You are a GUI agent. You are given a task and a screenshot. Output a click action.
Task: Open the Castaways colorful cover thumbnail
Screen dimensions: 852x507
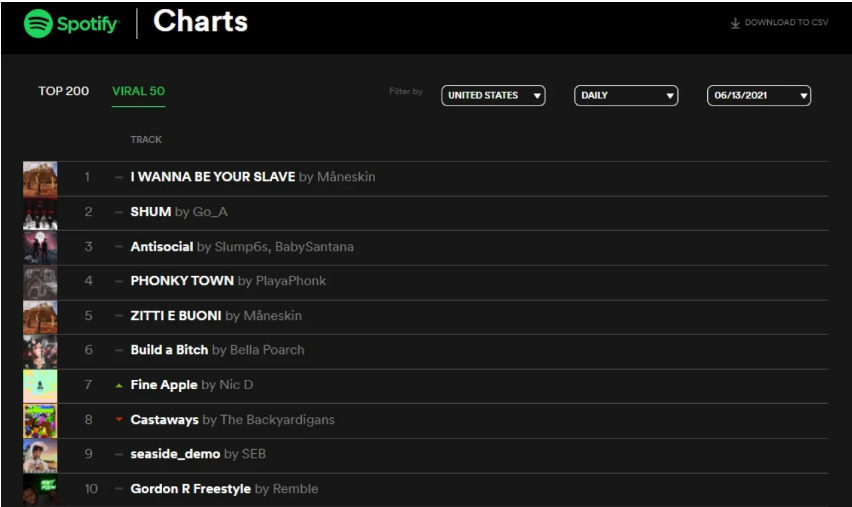click(40, 421)
